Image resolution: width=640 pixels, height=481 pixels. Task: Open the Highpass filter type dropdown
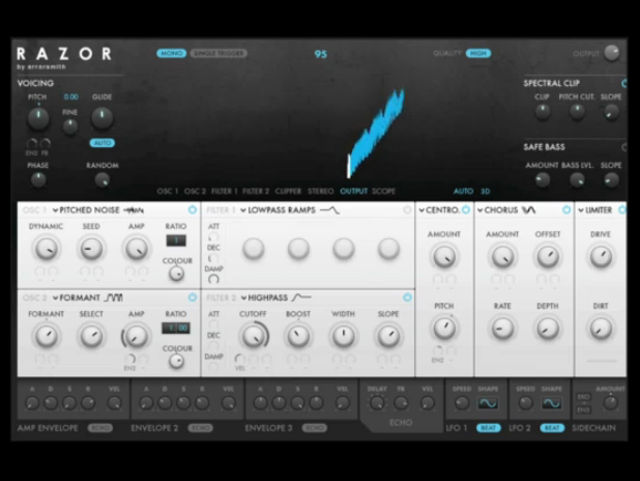pyautogui.click(x=264, y=298)
